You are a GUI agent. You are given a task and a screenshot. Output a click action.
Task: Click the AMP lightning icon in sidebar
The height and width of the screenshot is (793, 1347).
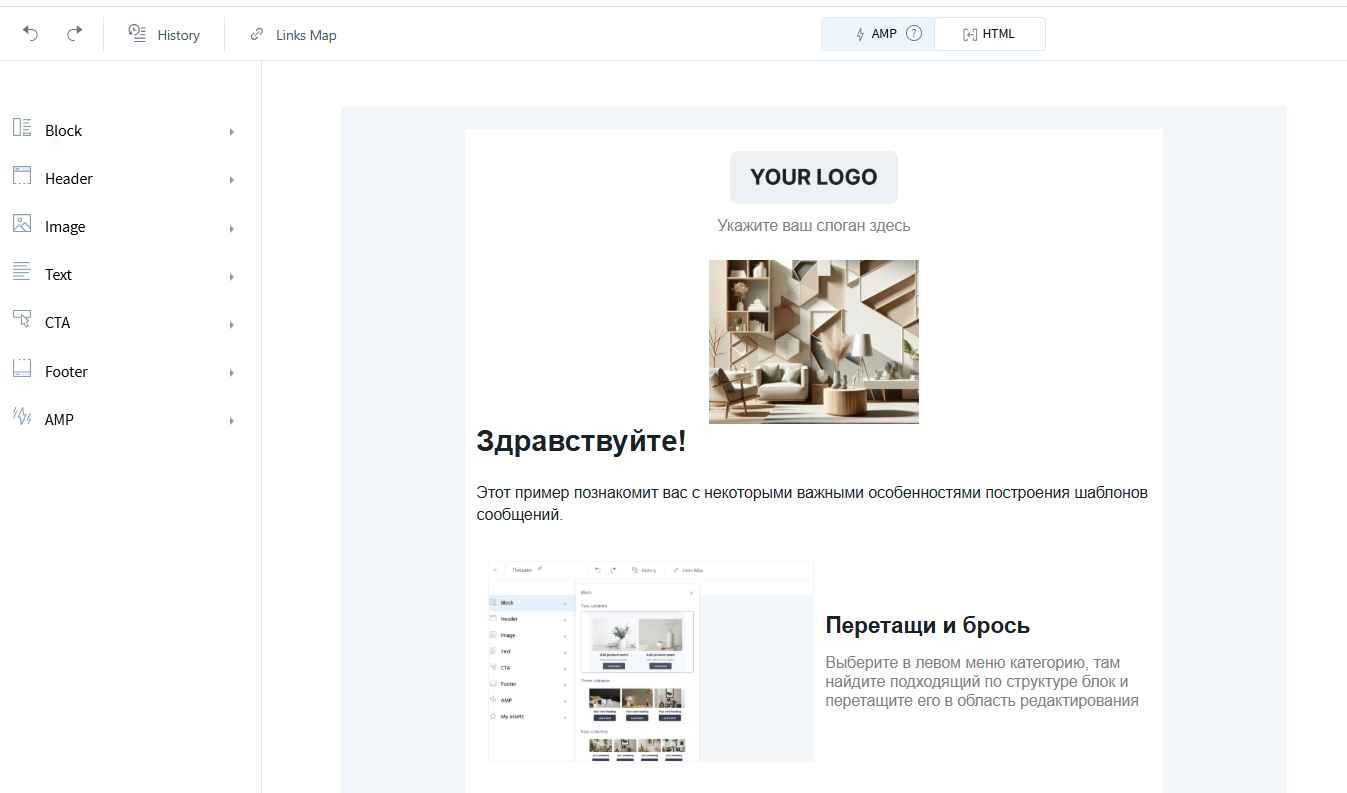tap(22, 417)
